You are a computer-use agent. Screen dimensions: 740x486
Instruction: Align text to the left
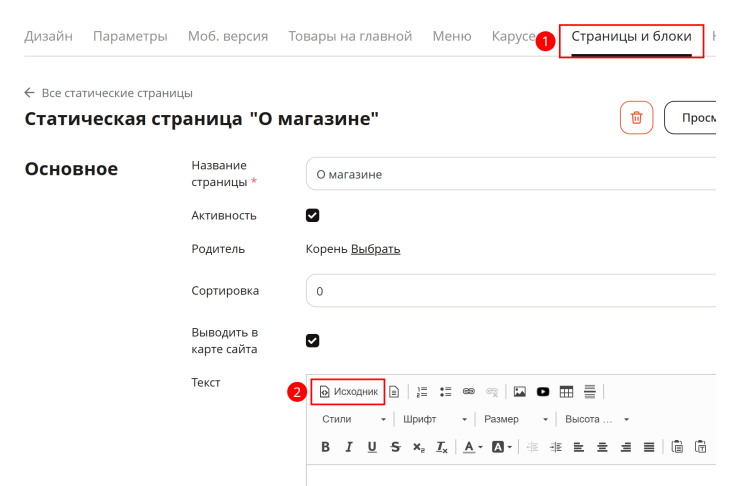coord(579,447)
